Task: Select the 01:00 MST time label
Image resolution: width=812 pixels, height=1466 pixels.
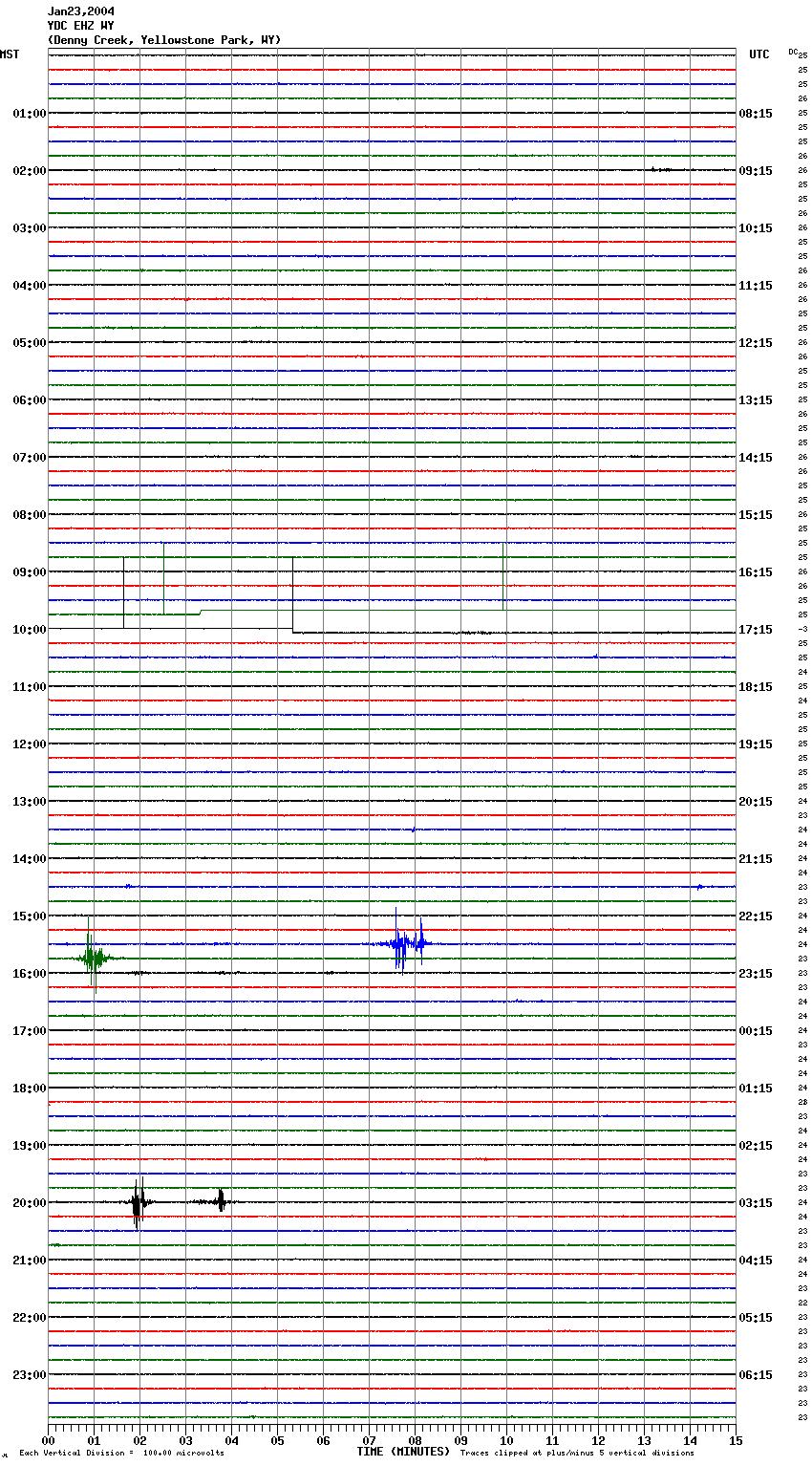Action: (30, 114)
